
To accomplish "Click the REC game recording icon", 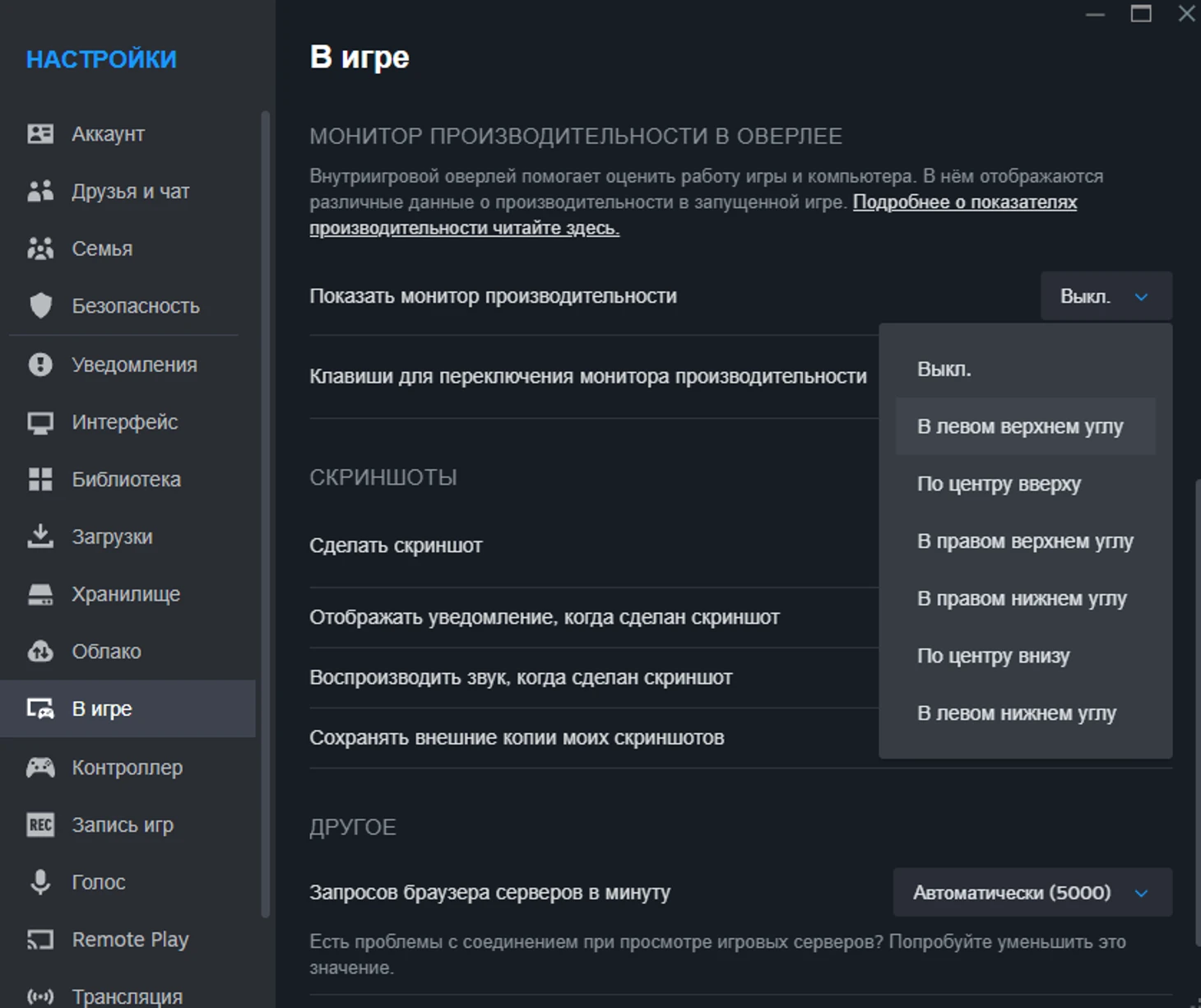I will (x=40, y=825).
